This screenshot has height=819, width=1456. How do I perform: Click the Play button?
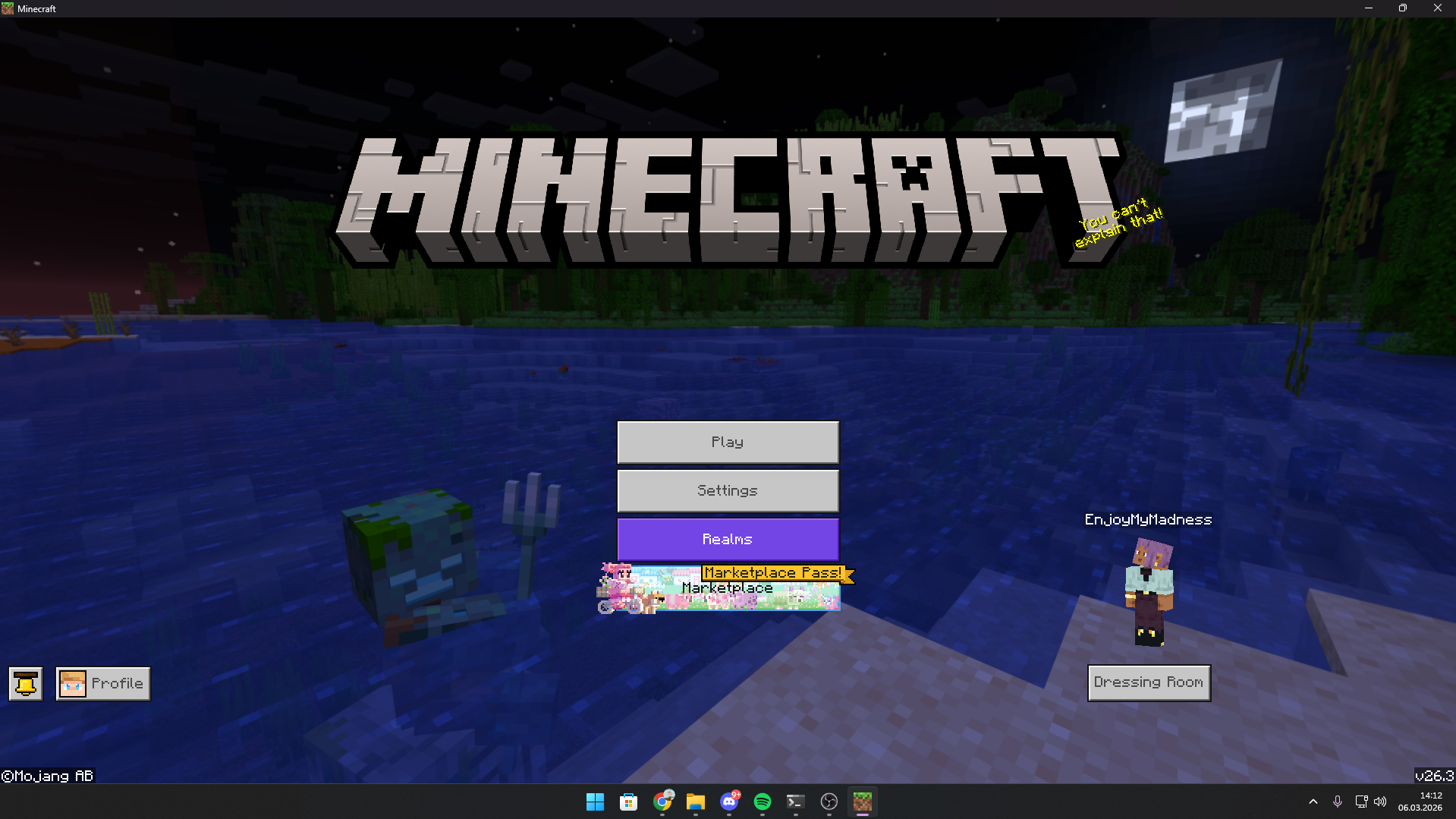click(x=728, y=442)
